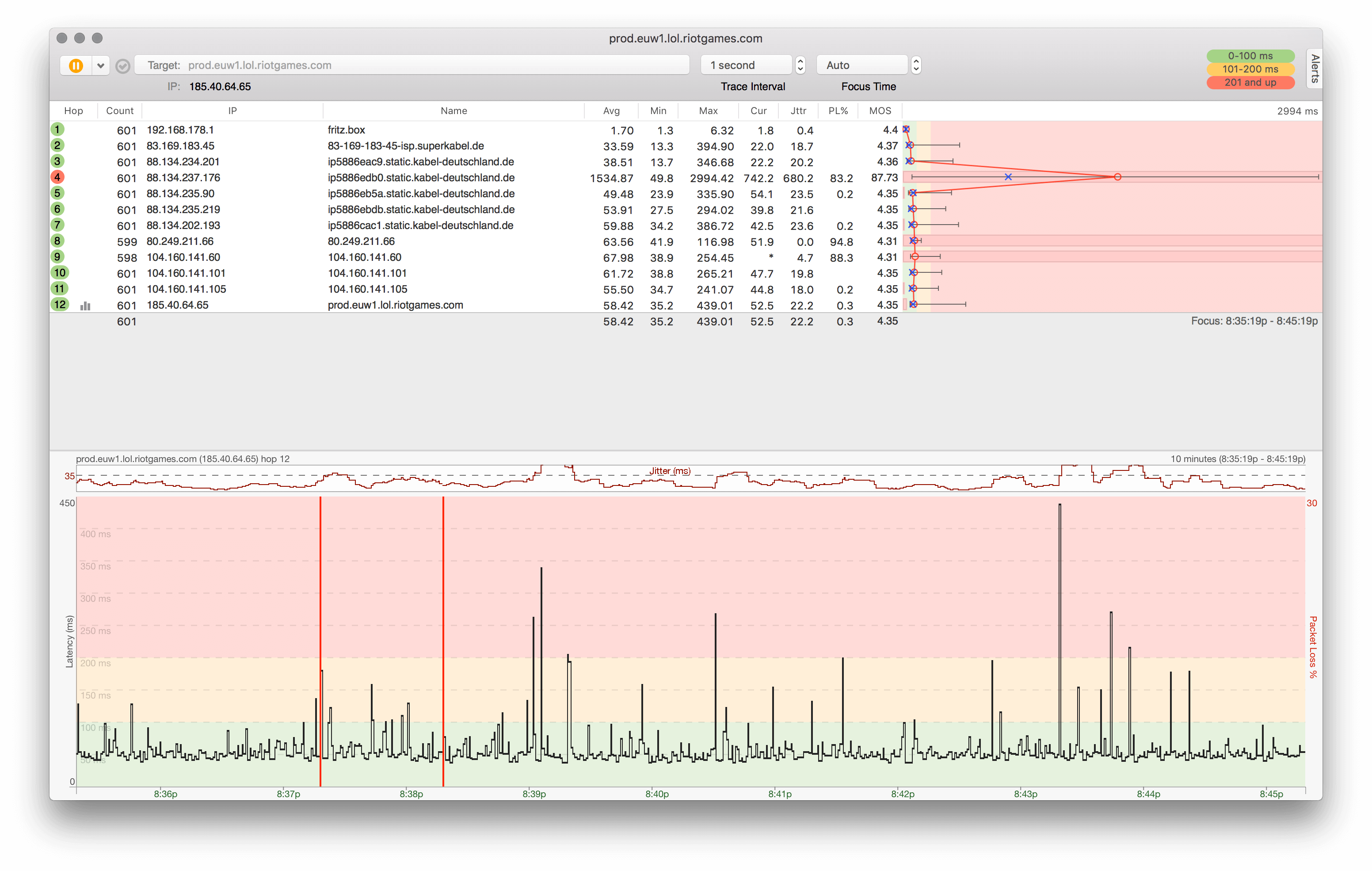Image resolution: width=1372 pixels, height=871 pixels.
Task: Sort by the Hop column header
Action: point(73,111)
